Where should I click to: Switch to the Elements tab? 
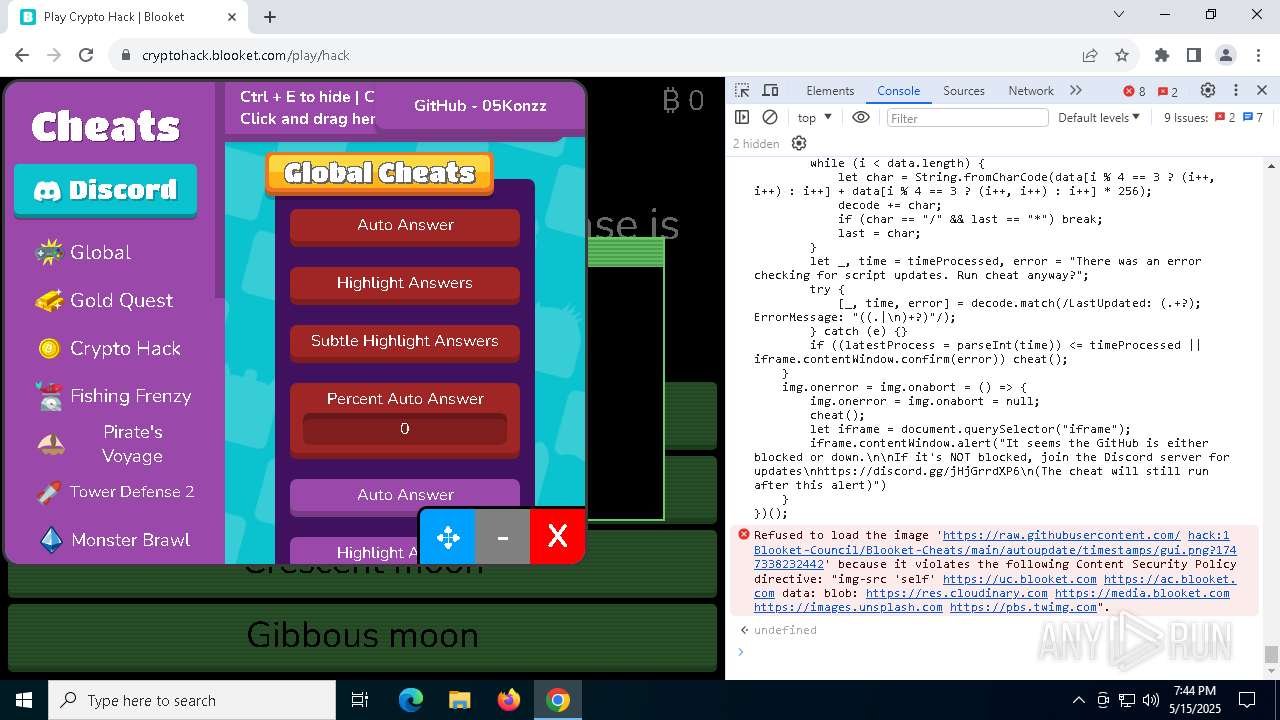[830, 90]
